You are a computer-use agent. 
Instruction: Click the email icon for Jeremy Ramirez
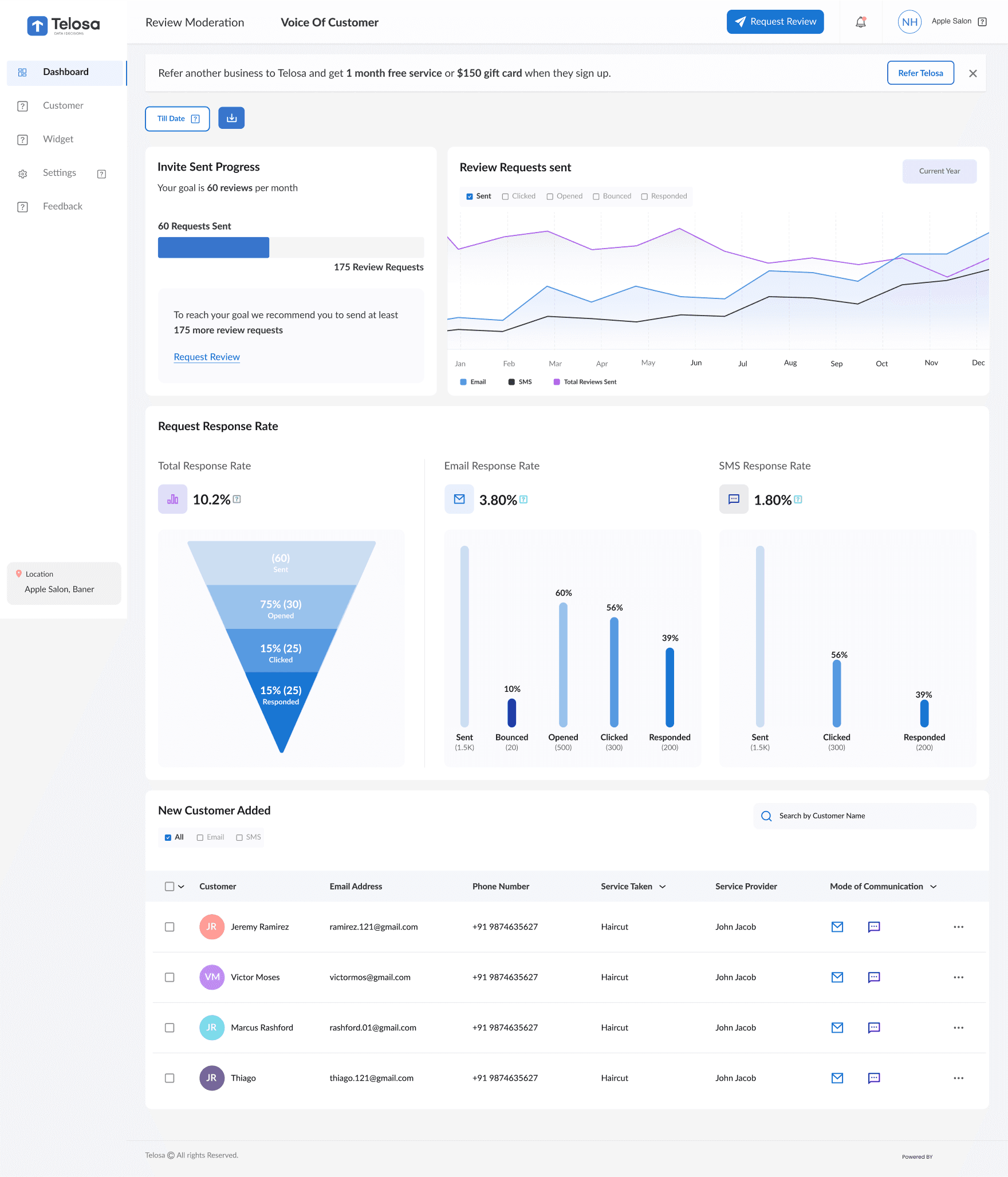click(837, 927)
